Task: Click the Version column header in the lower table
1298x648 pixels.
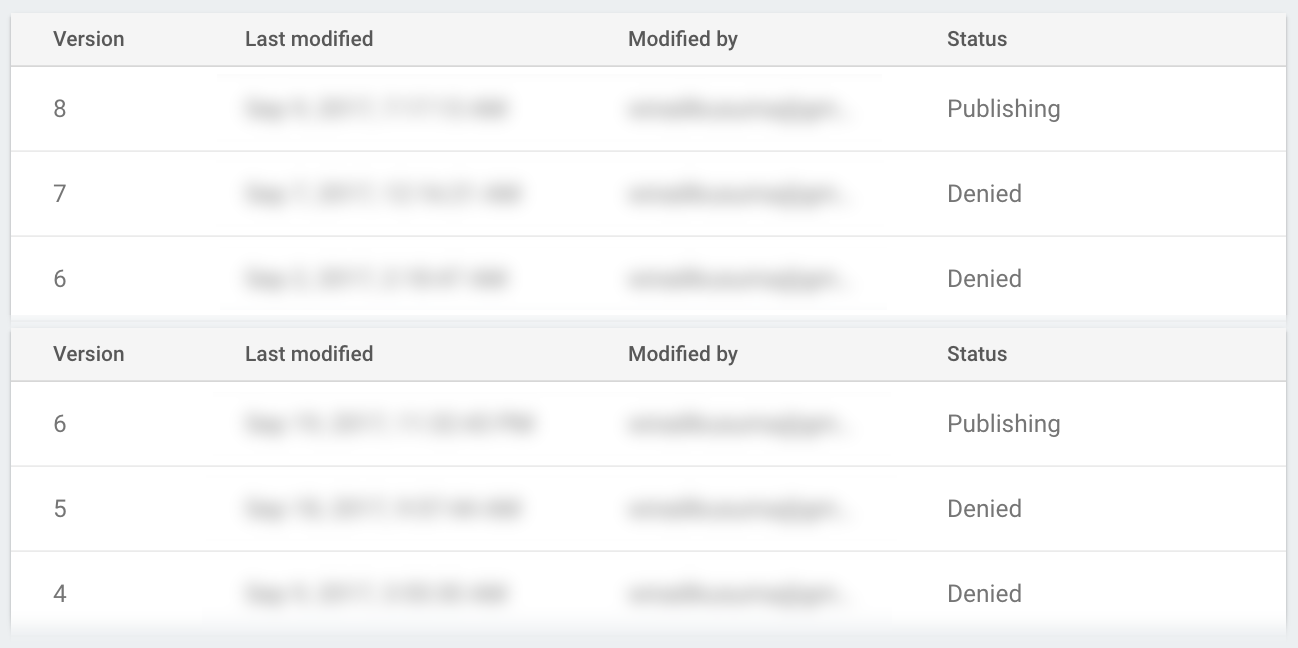Action: tap(89, 354)
